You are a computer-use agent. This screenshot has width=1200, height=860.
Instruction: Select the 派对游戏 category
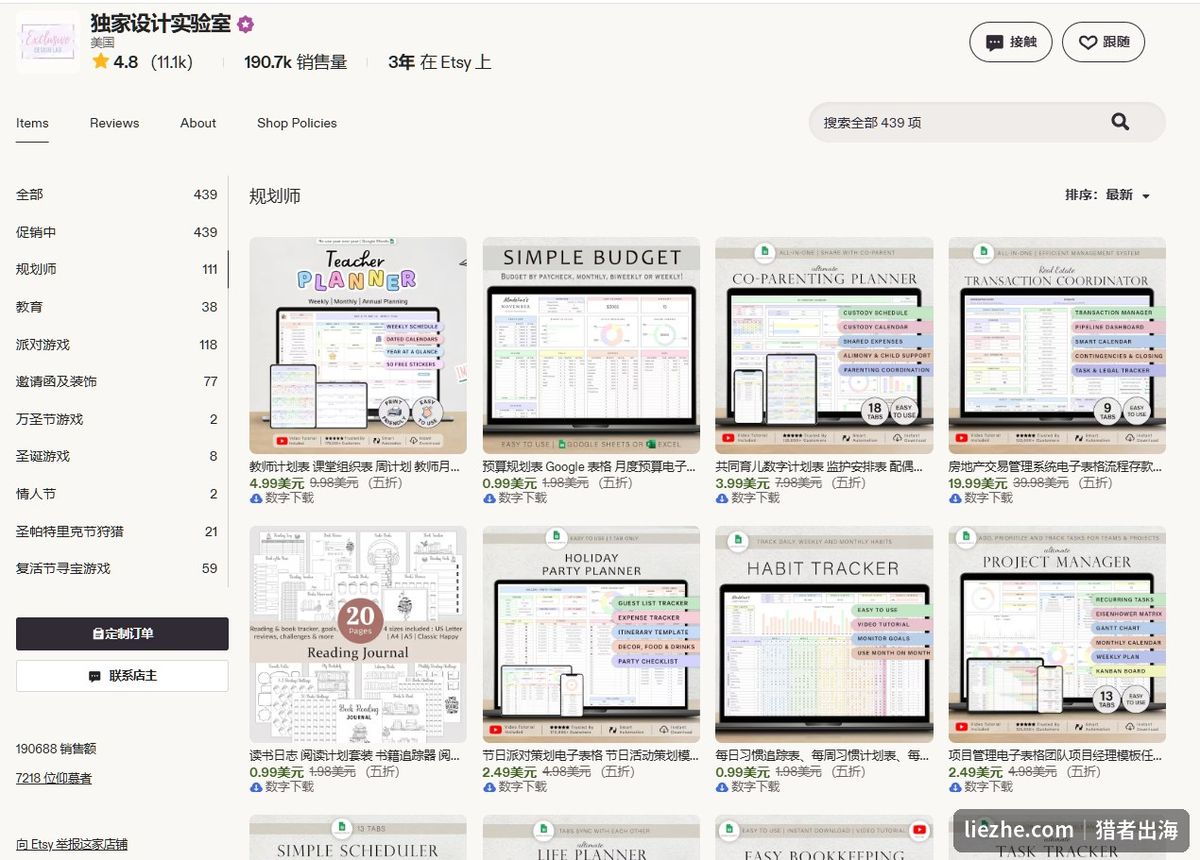click(117, 344)
